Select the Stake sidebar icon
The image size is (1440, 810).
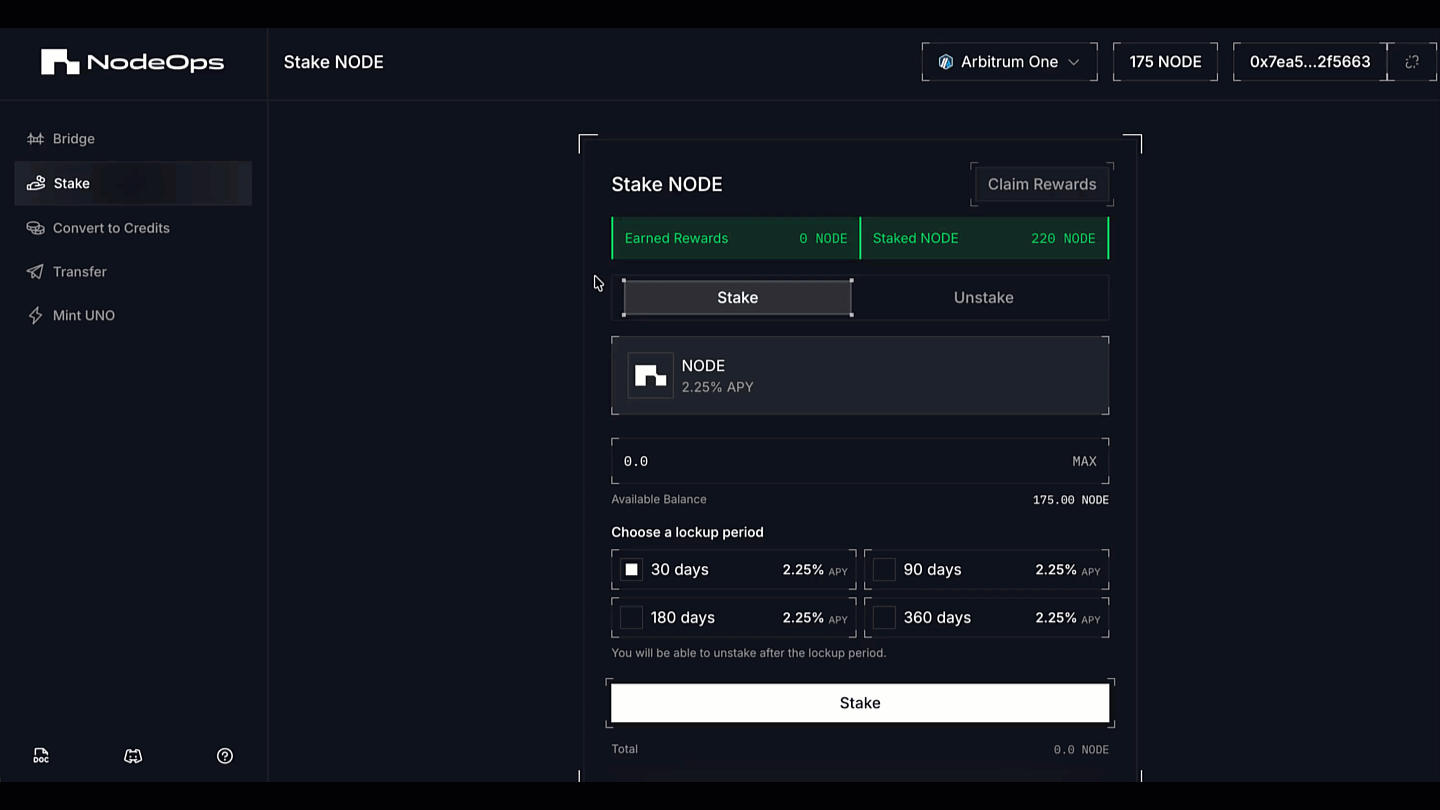36,183
